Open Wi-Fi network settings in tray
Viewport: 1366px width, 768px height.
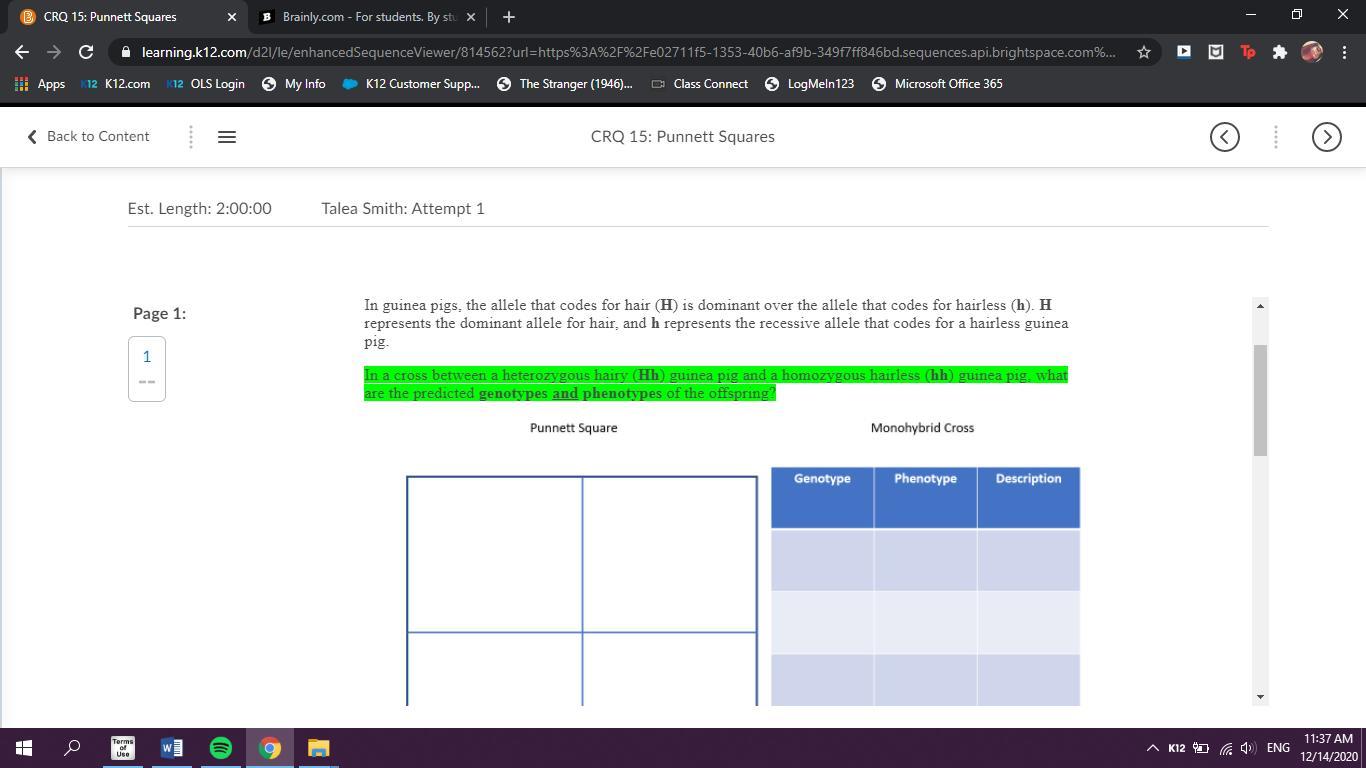(1225, 748)
